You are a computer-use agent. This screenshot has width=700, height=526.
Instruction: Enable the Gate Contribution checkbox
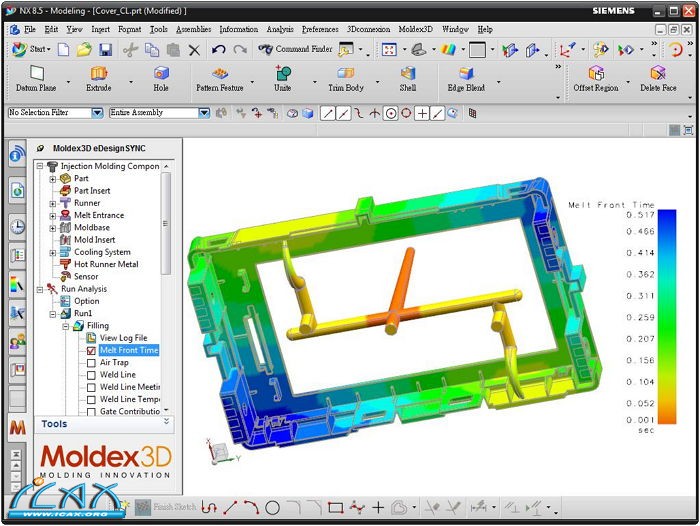pos(91,412)
